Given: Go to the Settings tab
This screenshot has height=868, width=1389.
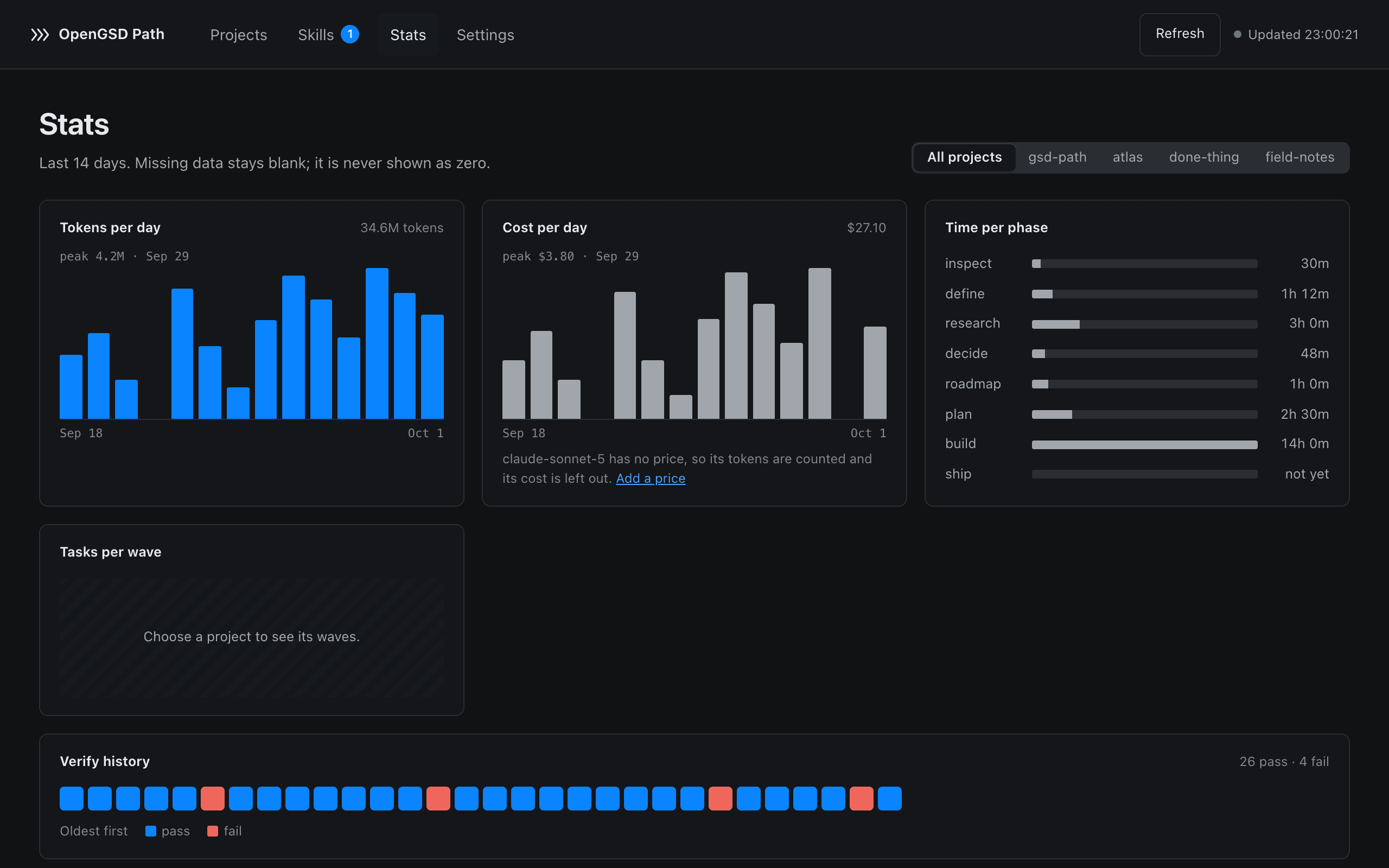Looking at the screenshot, I should point(486,34).
